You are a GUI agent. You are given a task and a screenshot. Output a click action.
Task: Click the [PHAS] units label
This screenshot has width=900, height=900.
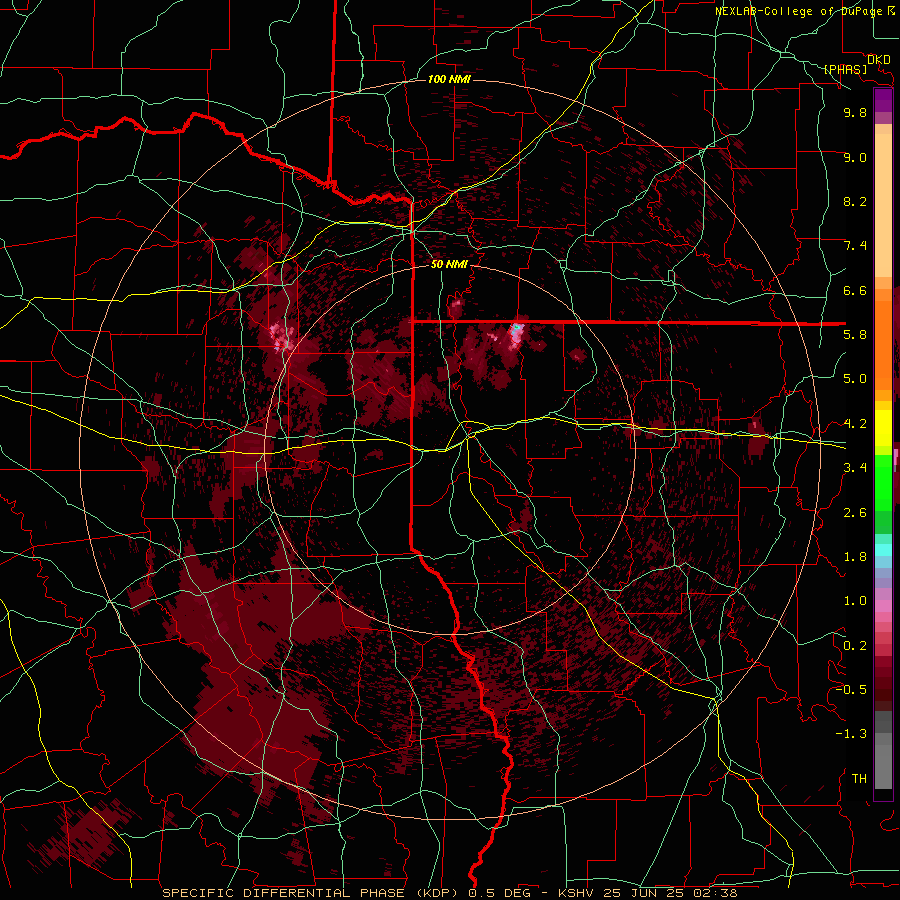click(x=845, y=70)
